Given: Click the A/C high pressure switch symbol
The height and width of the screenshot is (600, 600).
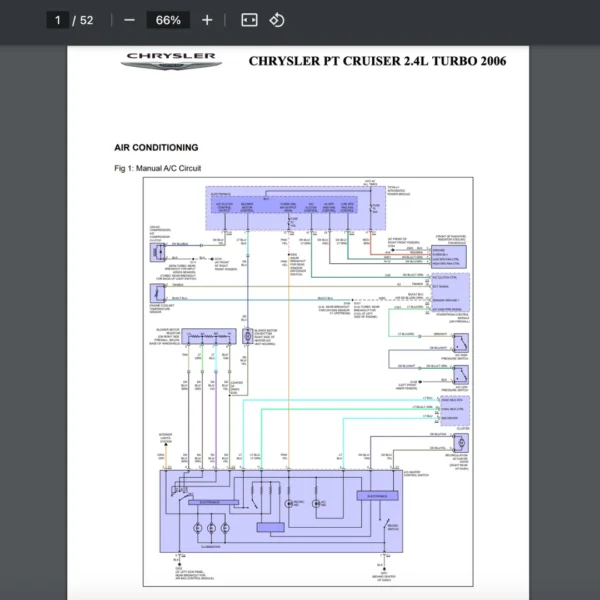Looking at the screenshot, I should [460, 344].
